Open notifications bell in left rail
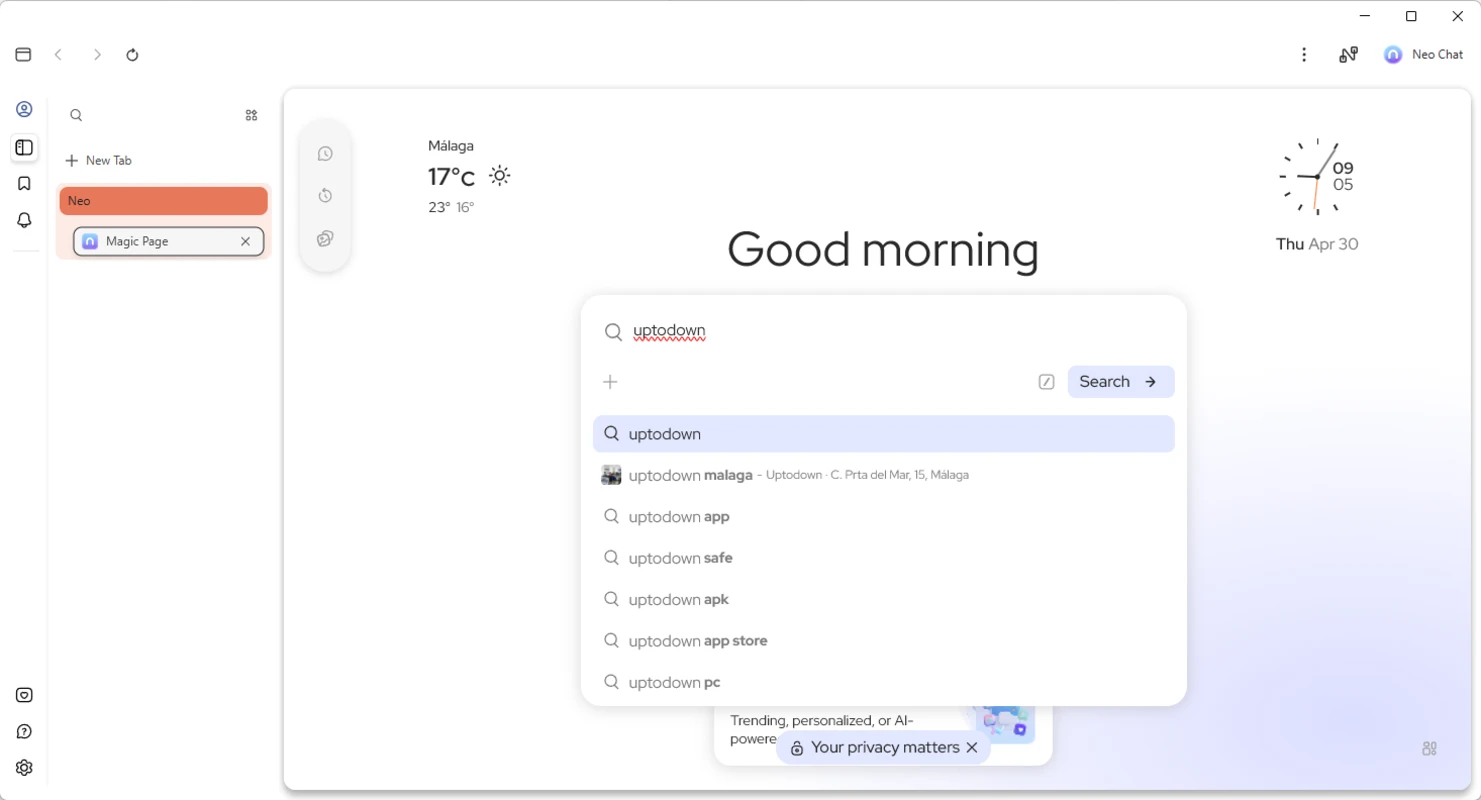Screen dimensions: 1481x800 tap(25, 220)
